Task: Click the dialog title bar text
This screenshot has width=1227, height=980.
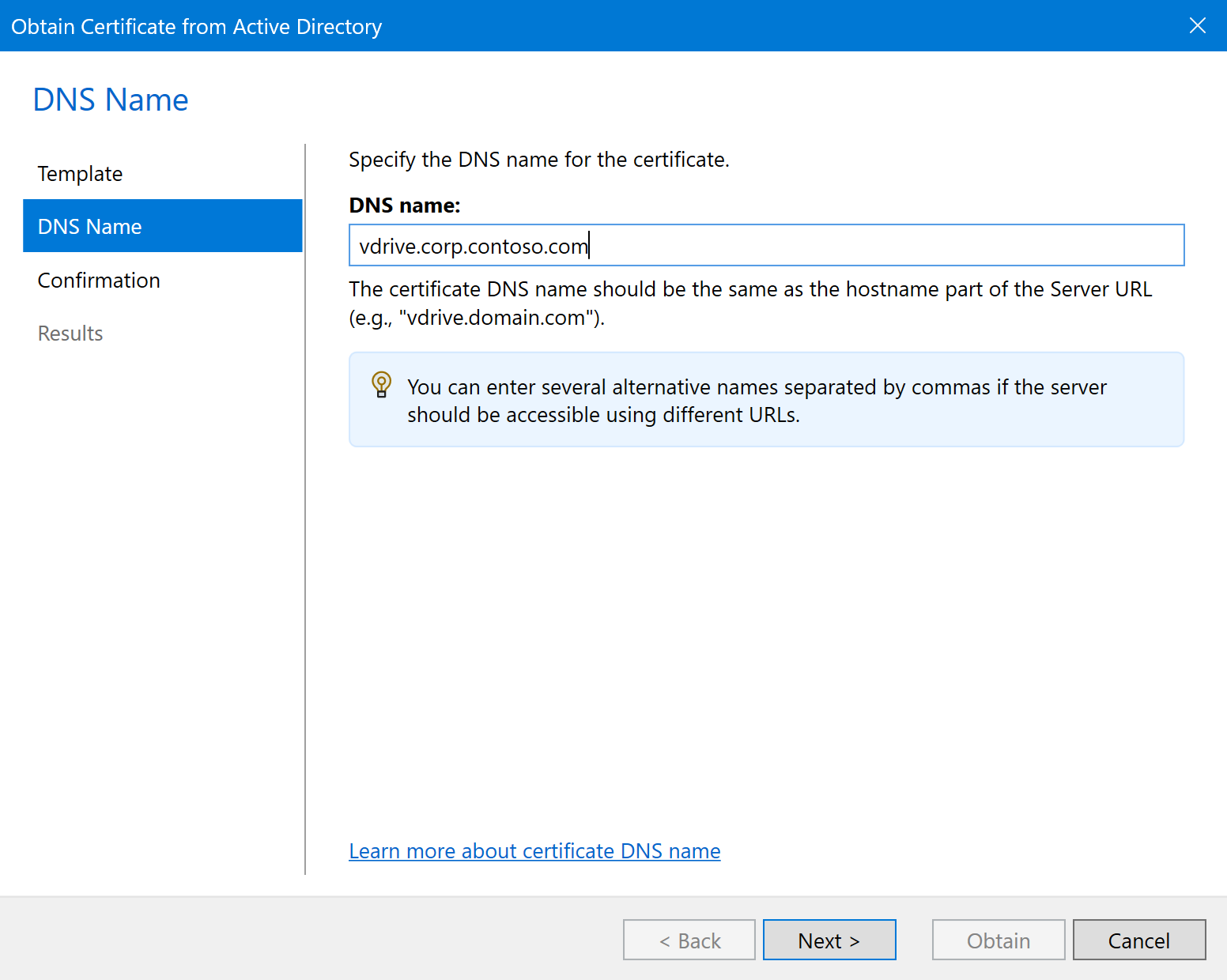Action: coord(196,27)
